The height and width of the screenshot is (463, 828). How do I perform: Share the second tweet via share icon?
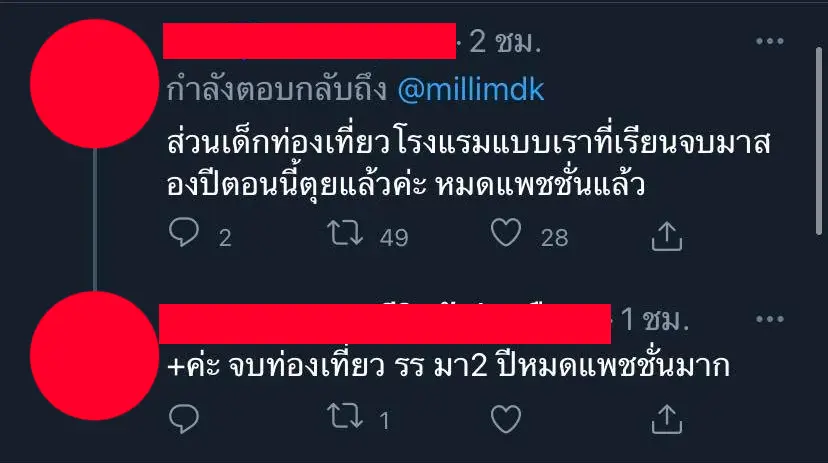pyautogui.click(x=666, y=419)
